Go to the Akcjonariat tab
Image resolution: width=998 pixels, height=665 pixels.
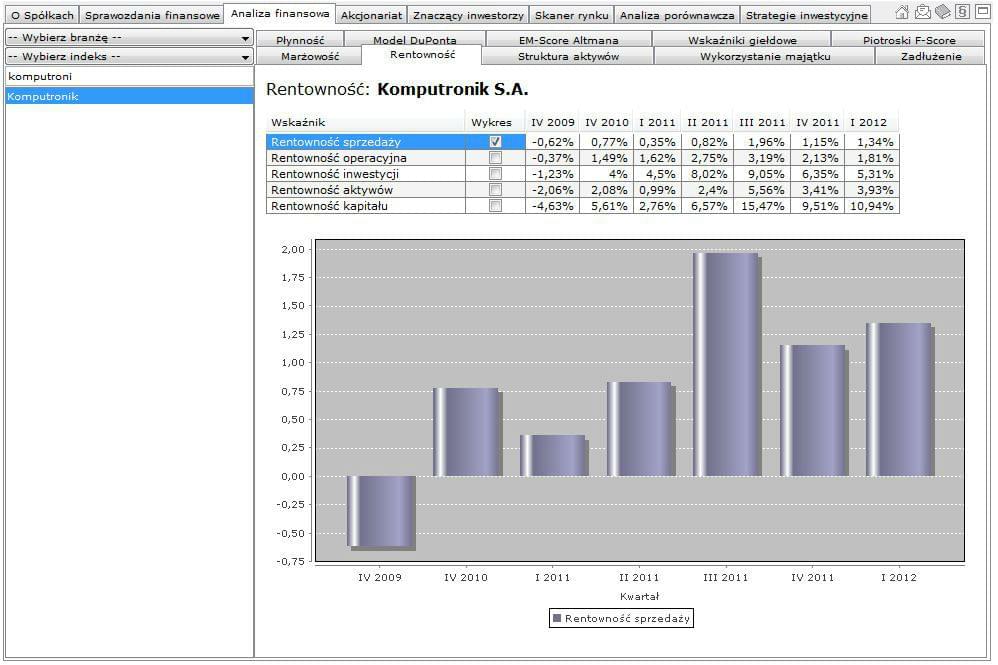372,15
